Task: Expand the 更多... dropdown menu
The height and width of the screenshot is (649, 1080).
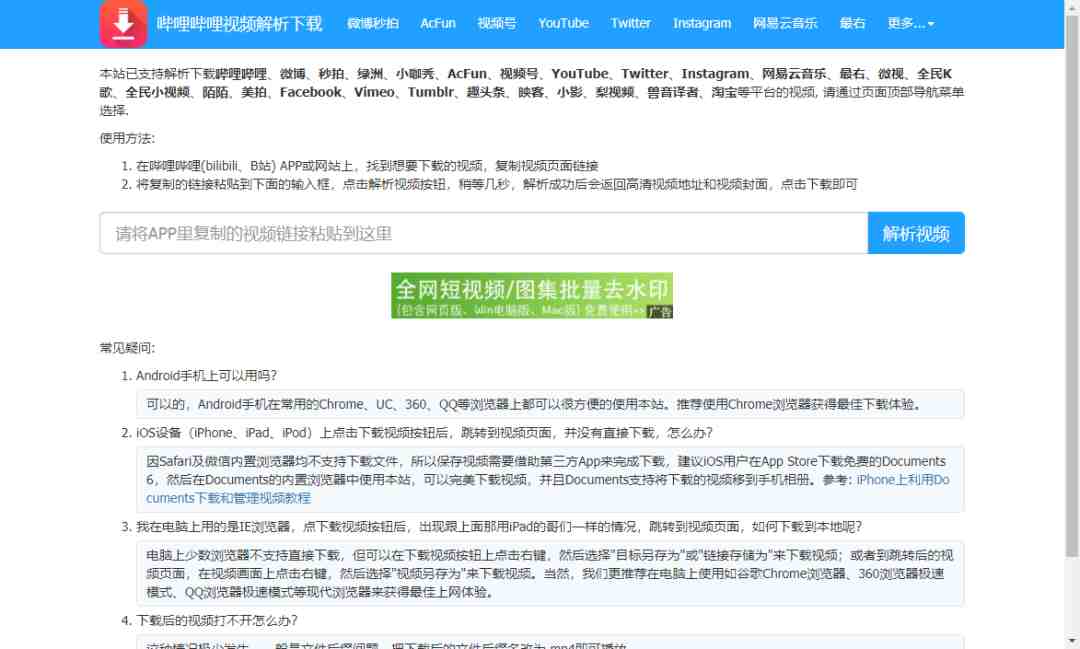Action: point(911,23)
